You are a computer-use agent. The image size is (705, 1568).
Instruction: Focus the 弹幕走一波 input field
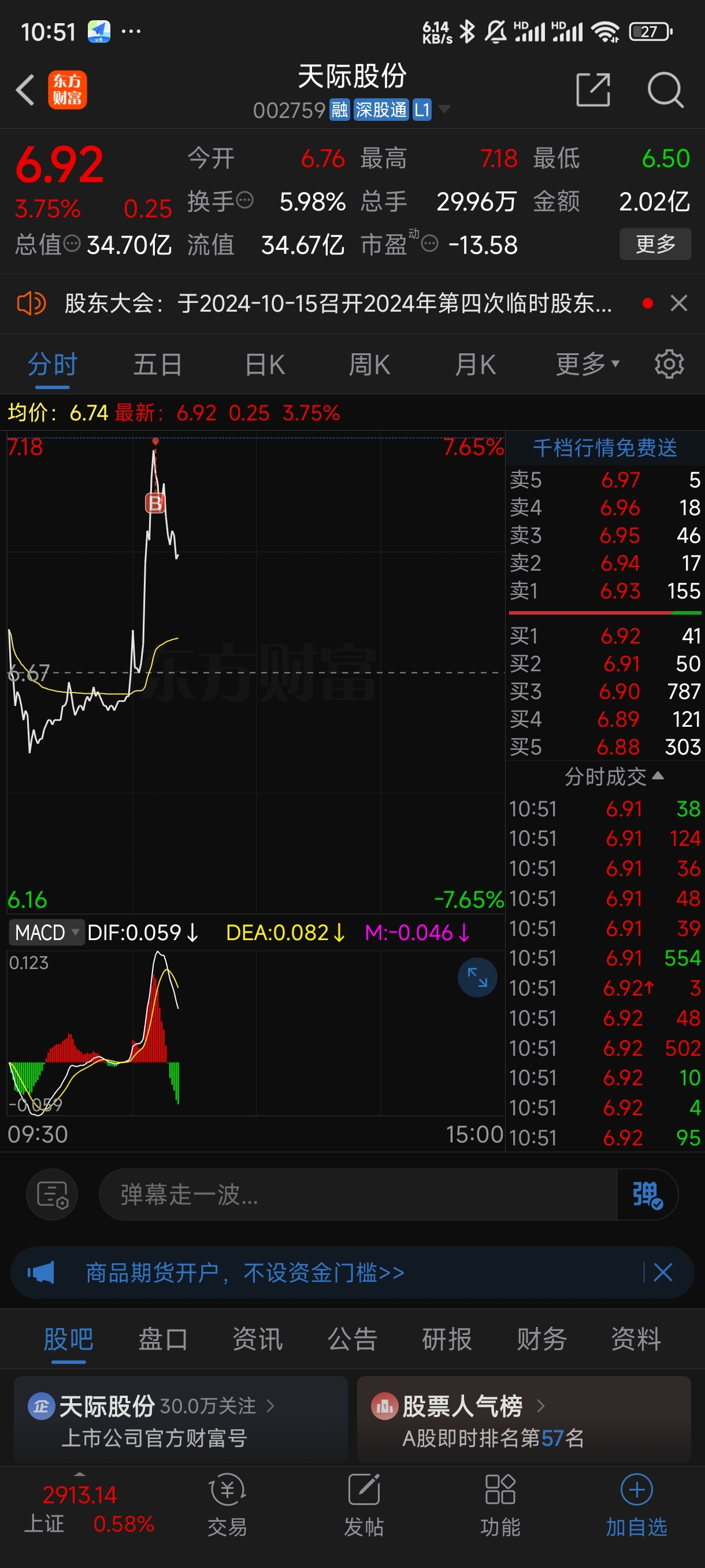coord(358,1195)
